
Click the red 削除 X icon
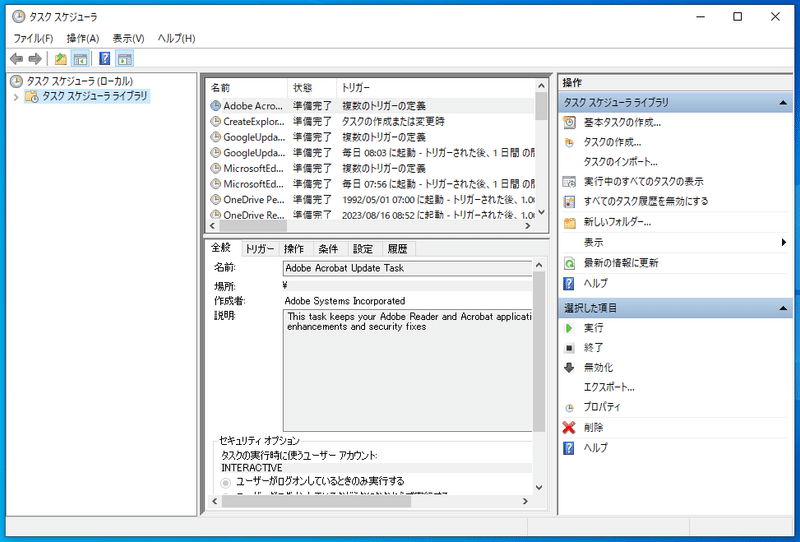[x=569, y=428]
